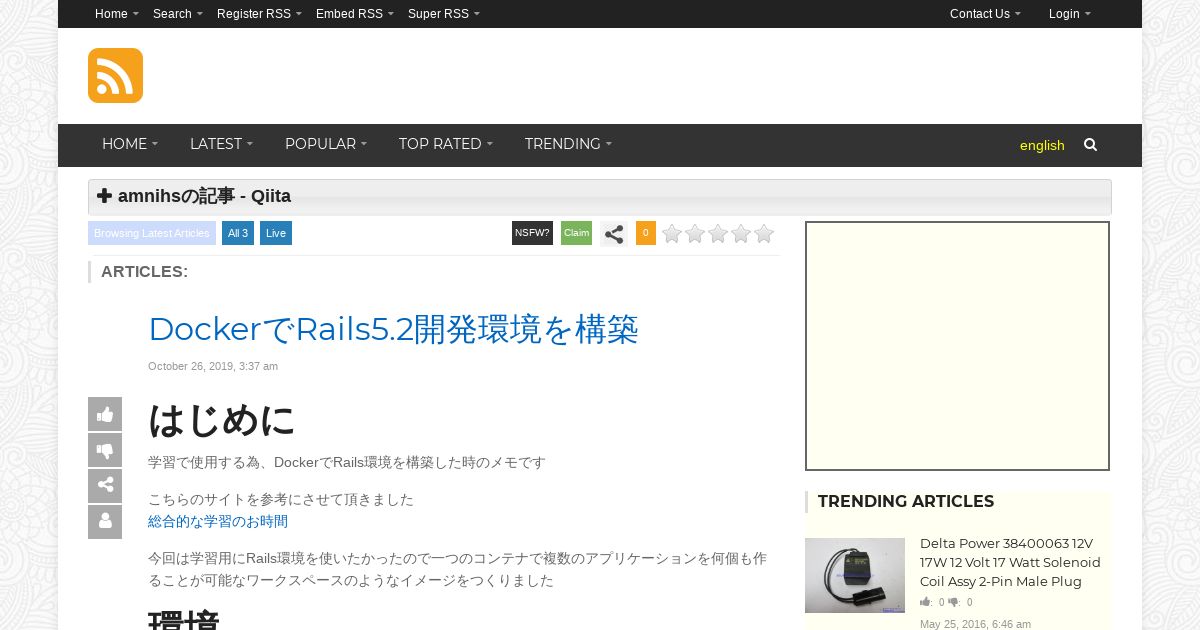
Task: Open the search magnifier icon in navbar
Action: click(1090, 145)
